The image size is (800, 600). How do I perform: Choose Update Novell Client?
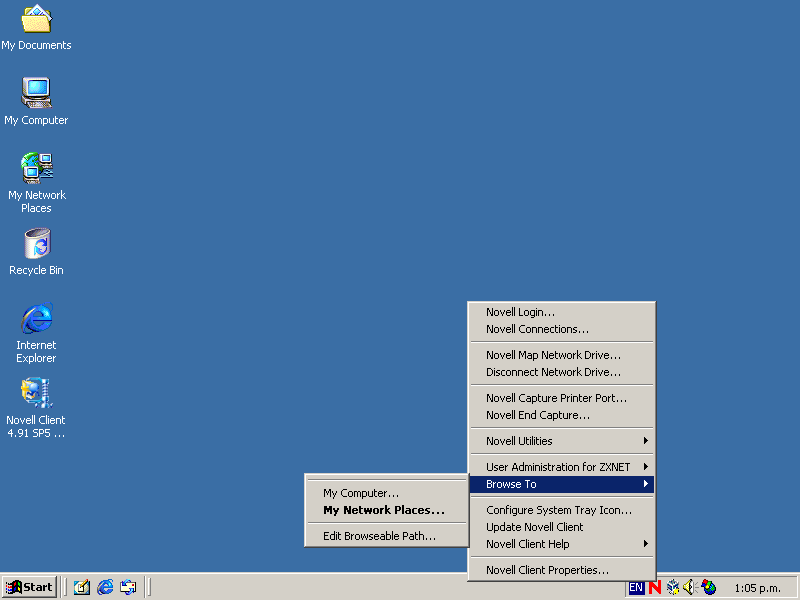pyautogui.click(x=562, y=527)
